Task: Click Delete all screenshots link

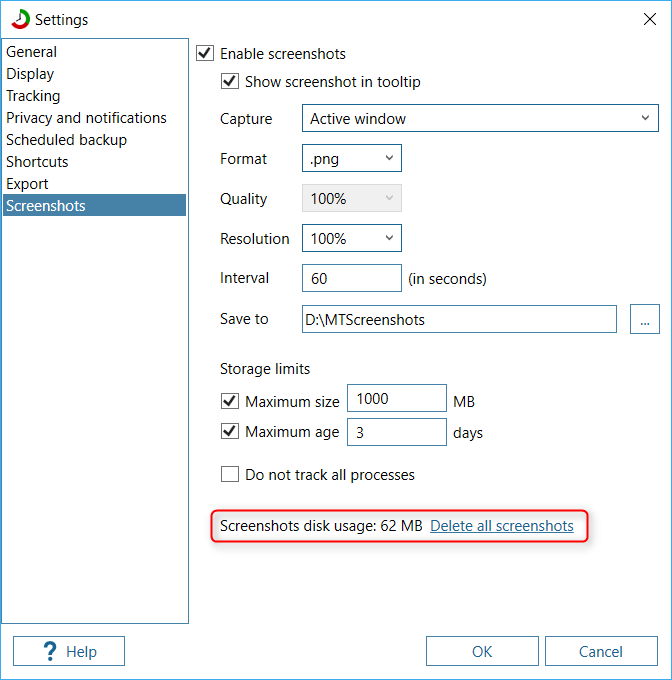Action: (502, 526)
